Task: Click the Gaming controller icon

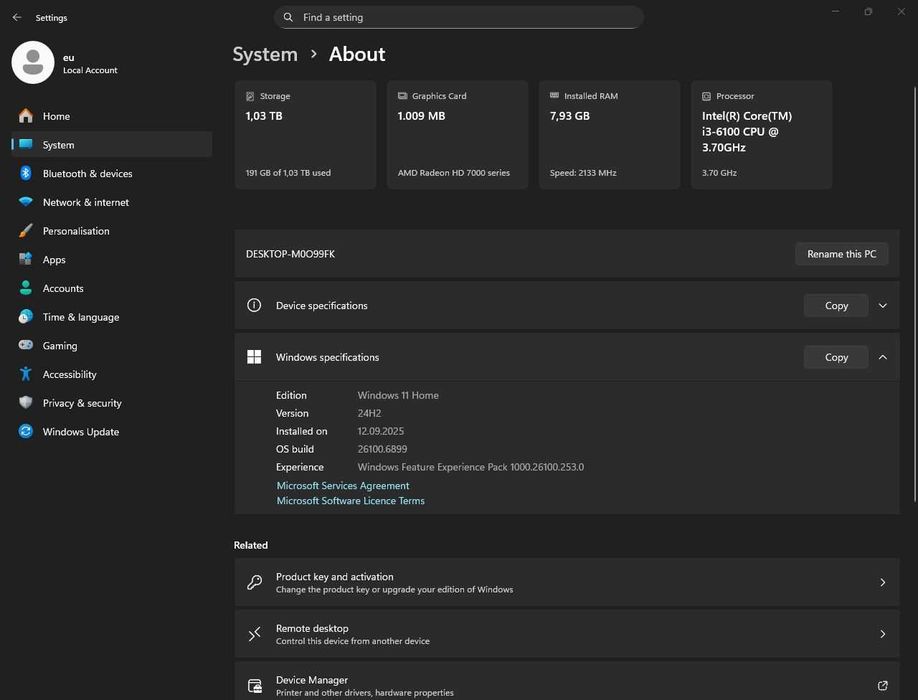Action: click(x=25, y=346)
